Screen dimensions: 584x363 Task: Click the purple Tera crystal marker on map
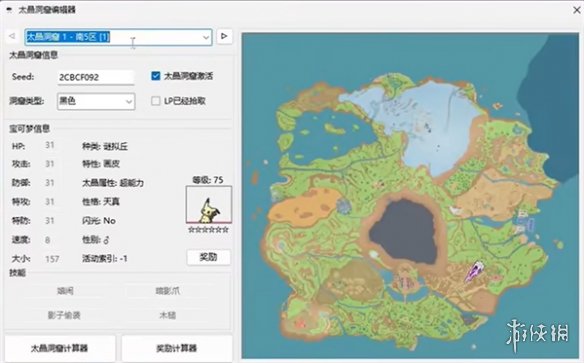tap(474, 271)
